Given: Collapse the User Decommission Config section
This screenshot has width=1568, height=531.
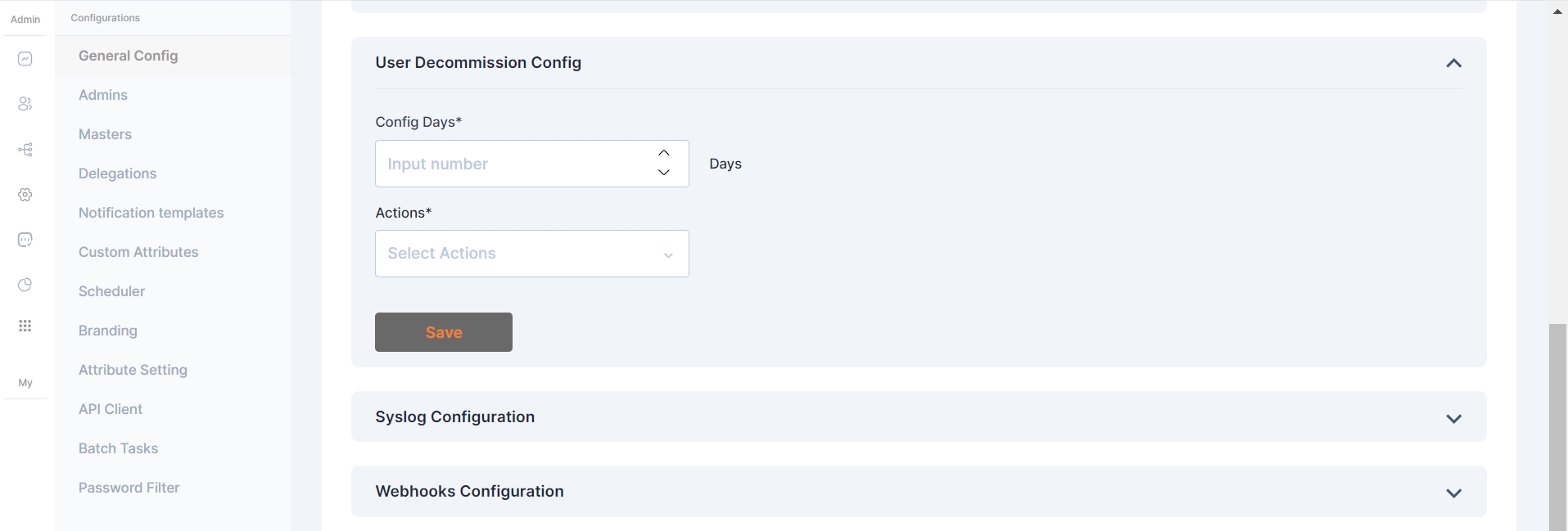Looking at the screenshot, I should [1453, 63].
